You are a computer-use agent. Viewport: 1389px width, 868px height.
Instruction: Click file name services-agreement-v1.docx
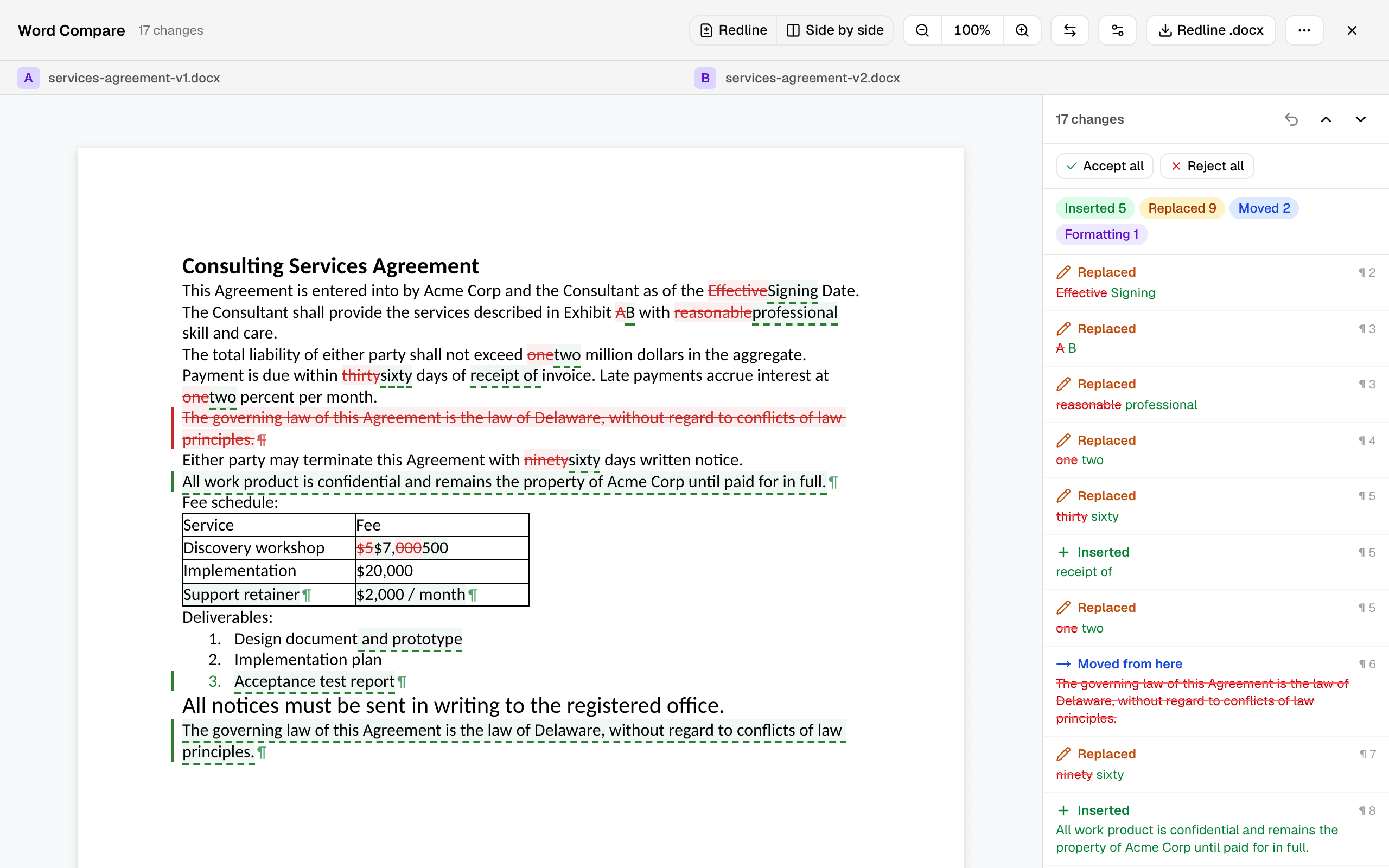[x=133, y=78]
